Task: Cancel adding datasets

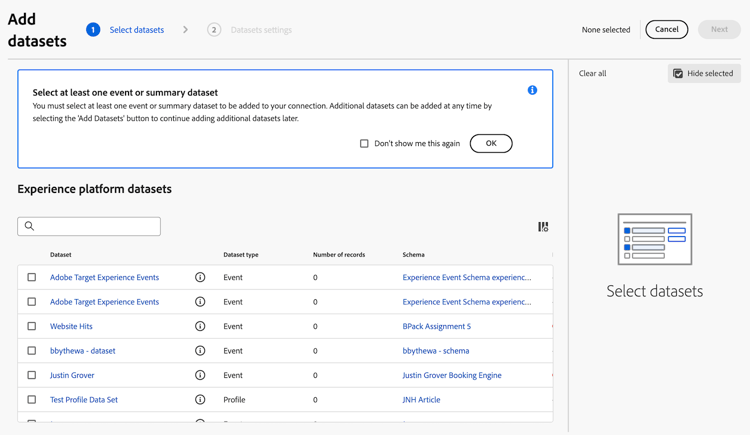Action: 666,29
